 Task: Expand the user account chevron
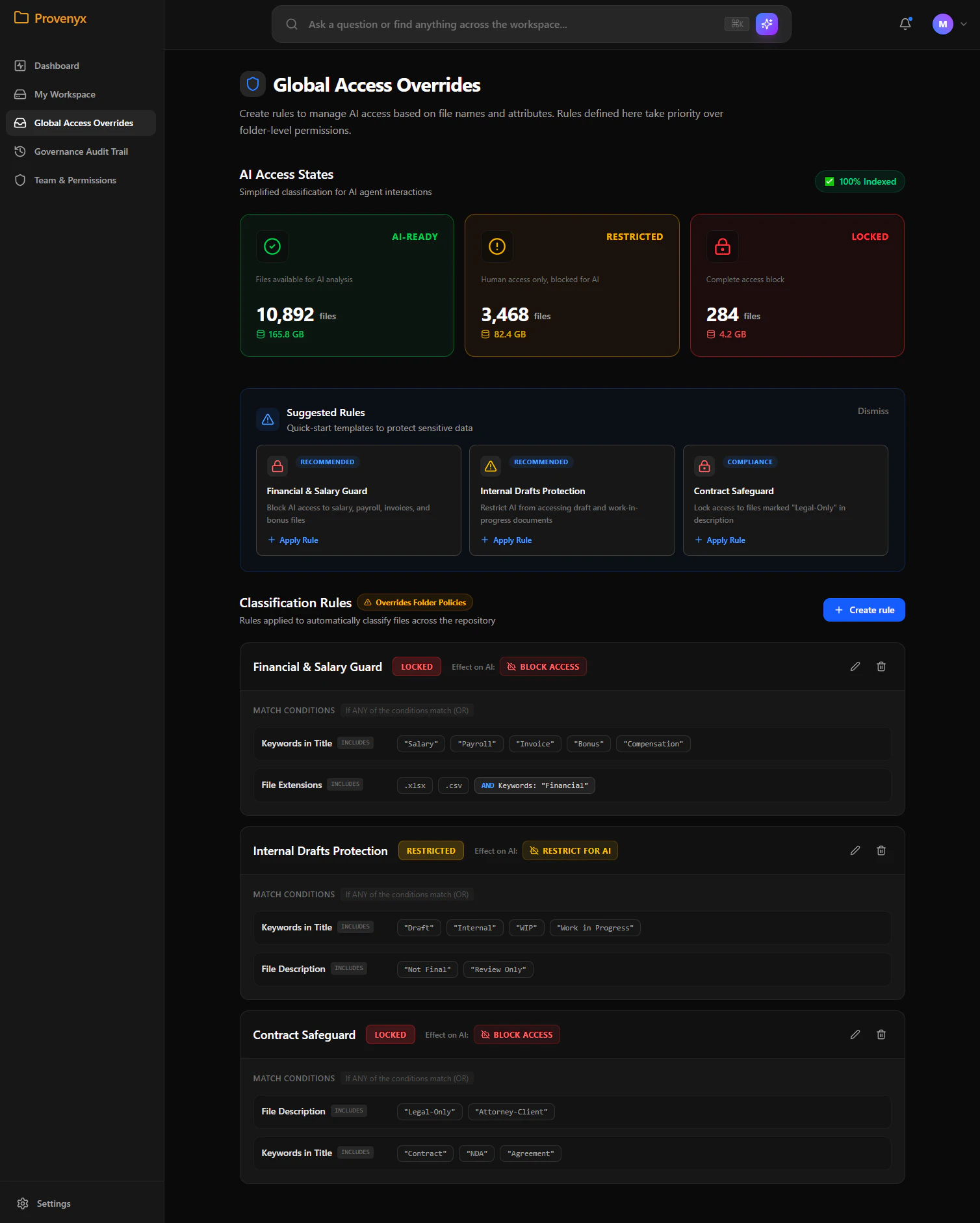(x=964, y=24)
